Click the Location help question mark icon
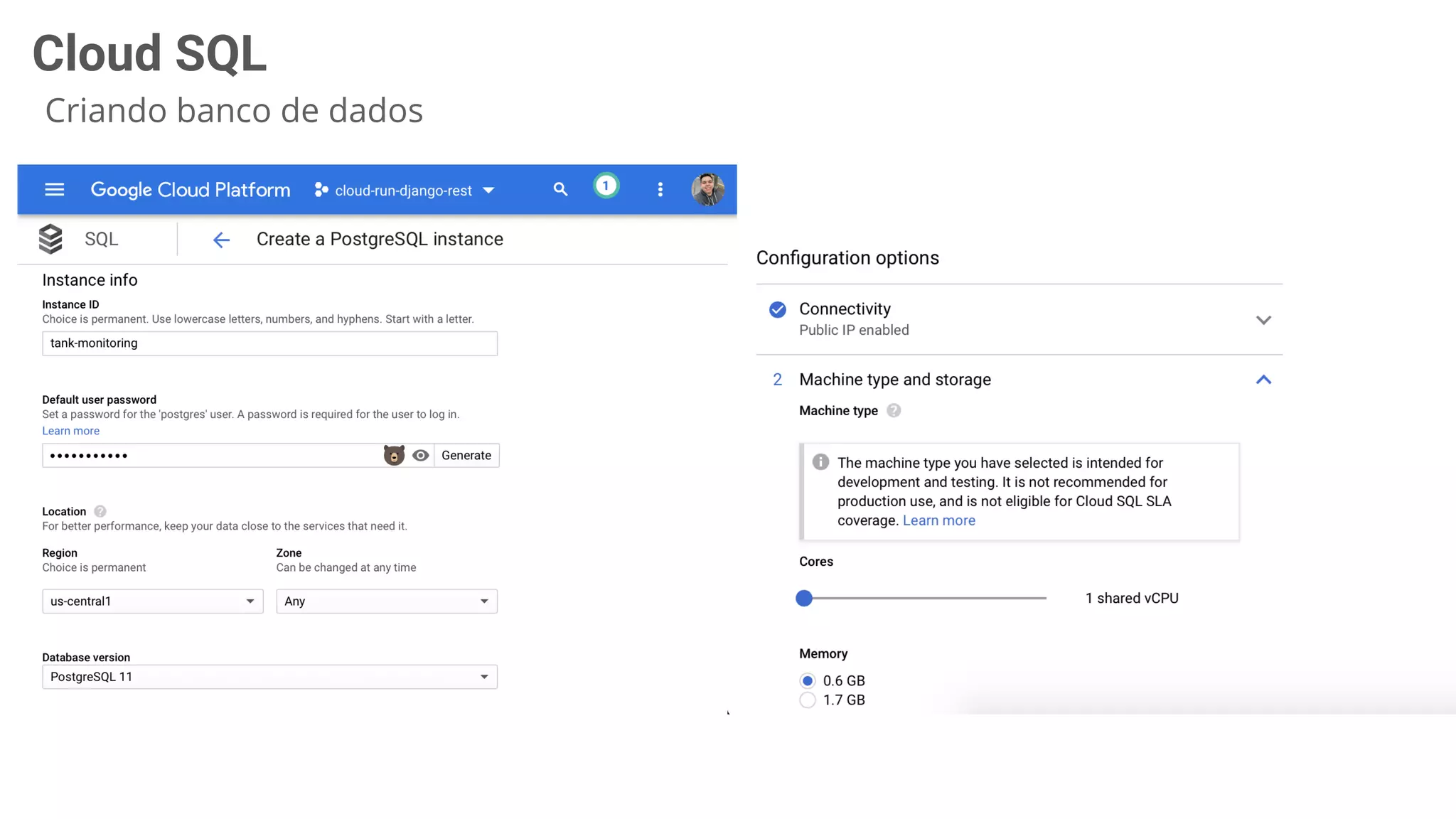 tap(100, 511)
